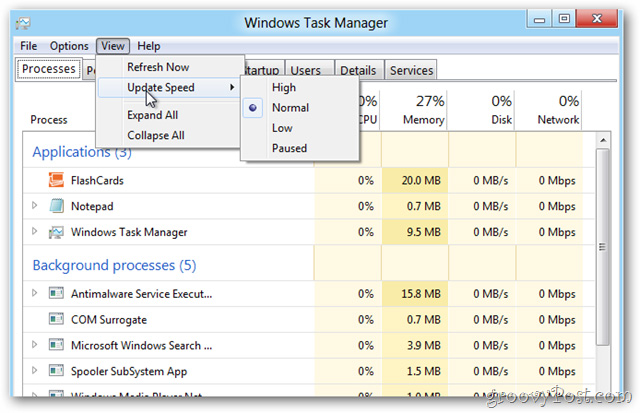
Task: Click Spooler SubSystem memory 1.5 MB
Action: click(x=423, y=371)
